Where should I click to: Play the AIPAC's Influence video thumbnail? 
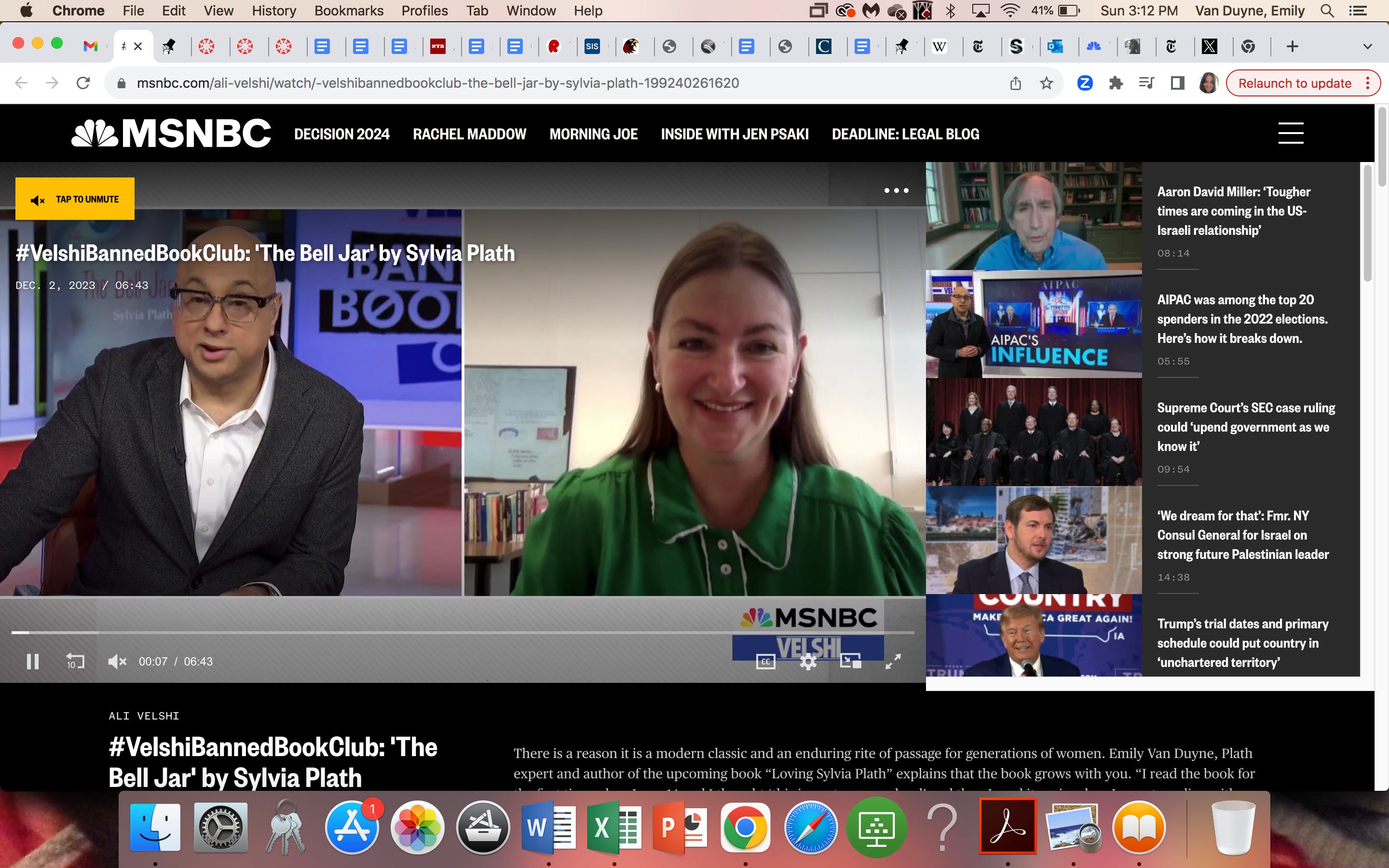(1033, 324)
